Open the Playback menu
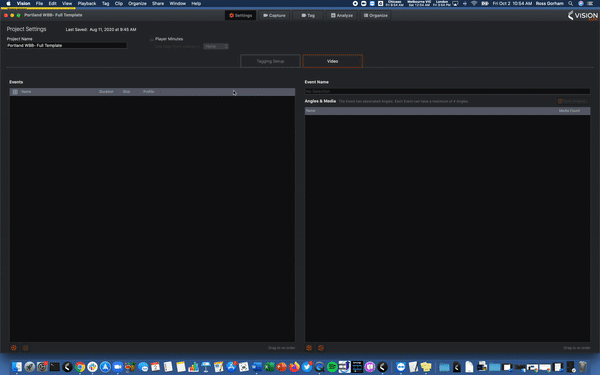 (87, 3)
